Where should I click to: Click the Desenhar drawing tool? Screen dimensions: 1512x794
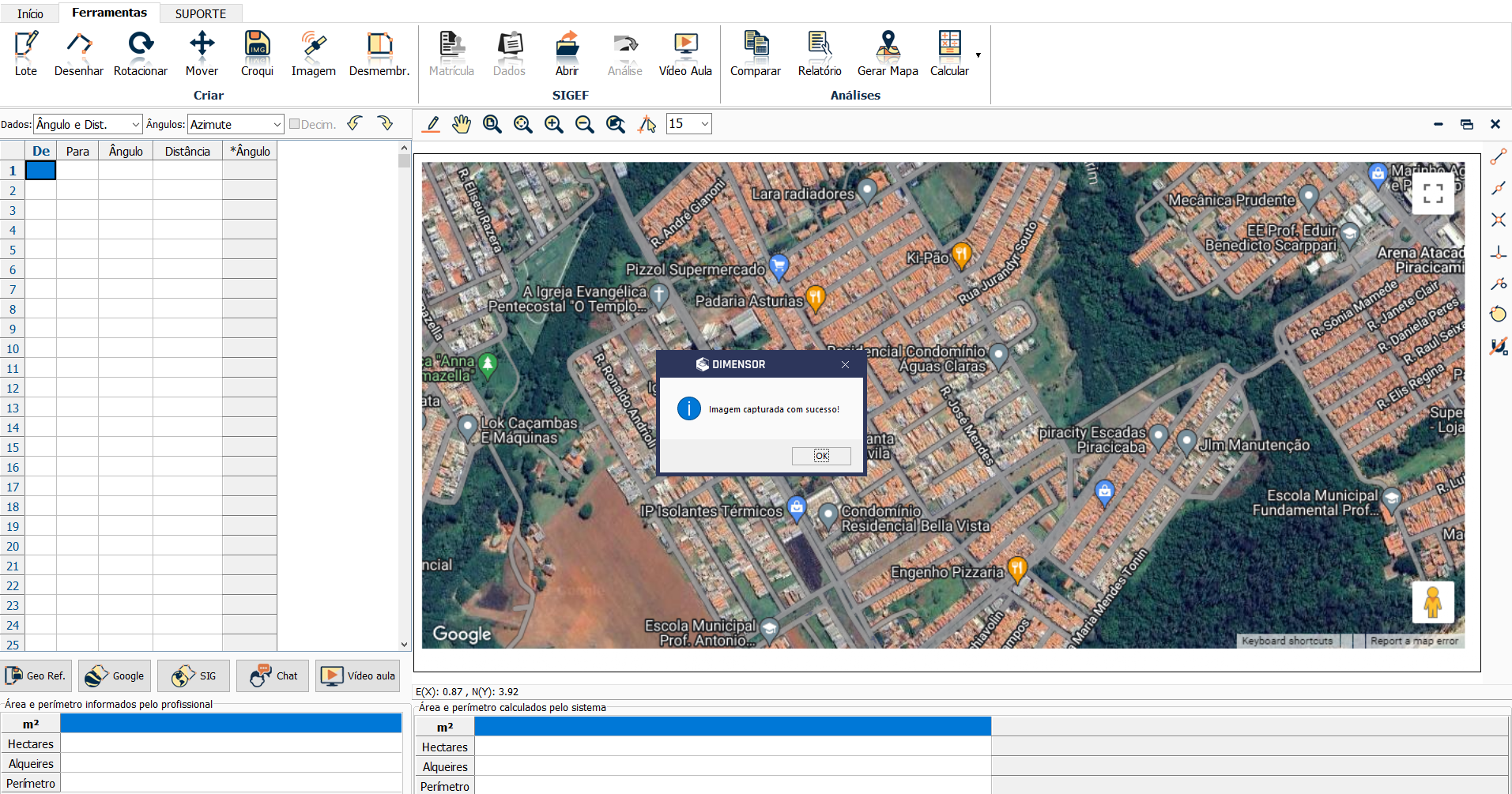tap(78, 53)
